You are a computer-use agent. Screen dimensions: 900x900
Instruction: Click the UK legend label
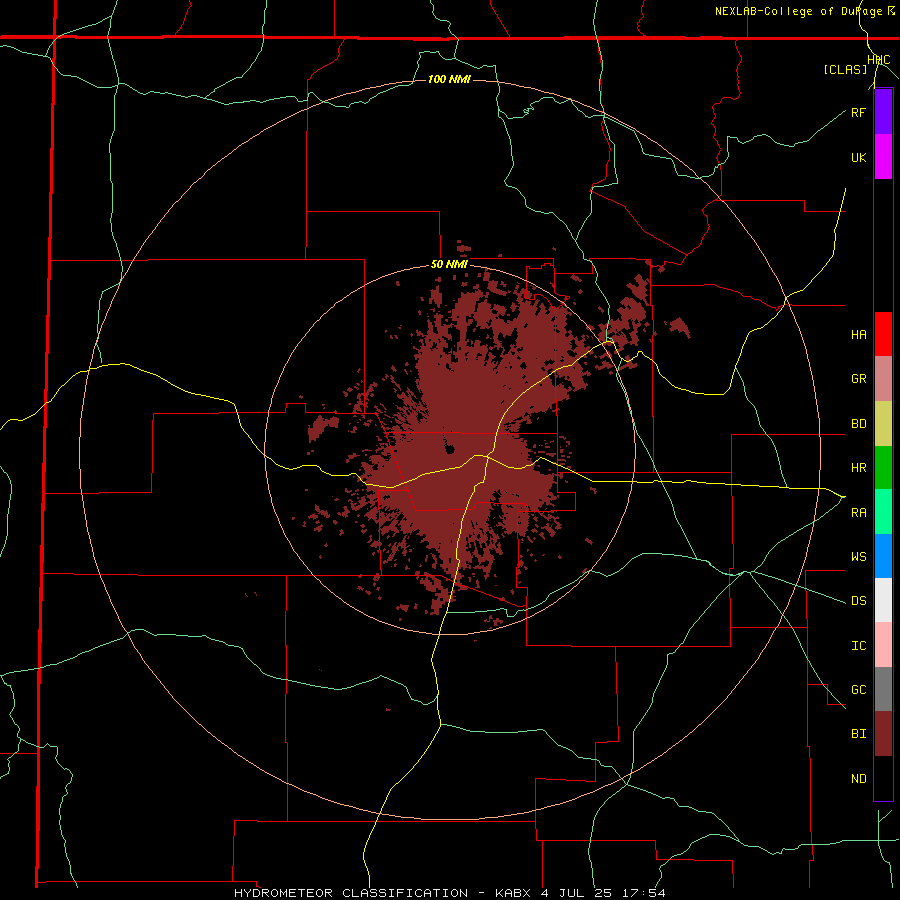point(858,157)
